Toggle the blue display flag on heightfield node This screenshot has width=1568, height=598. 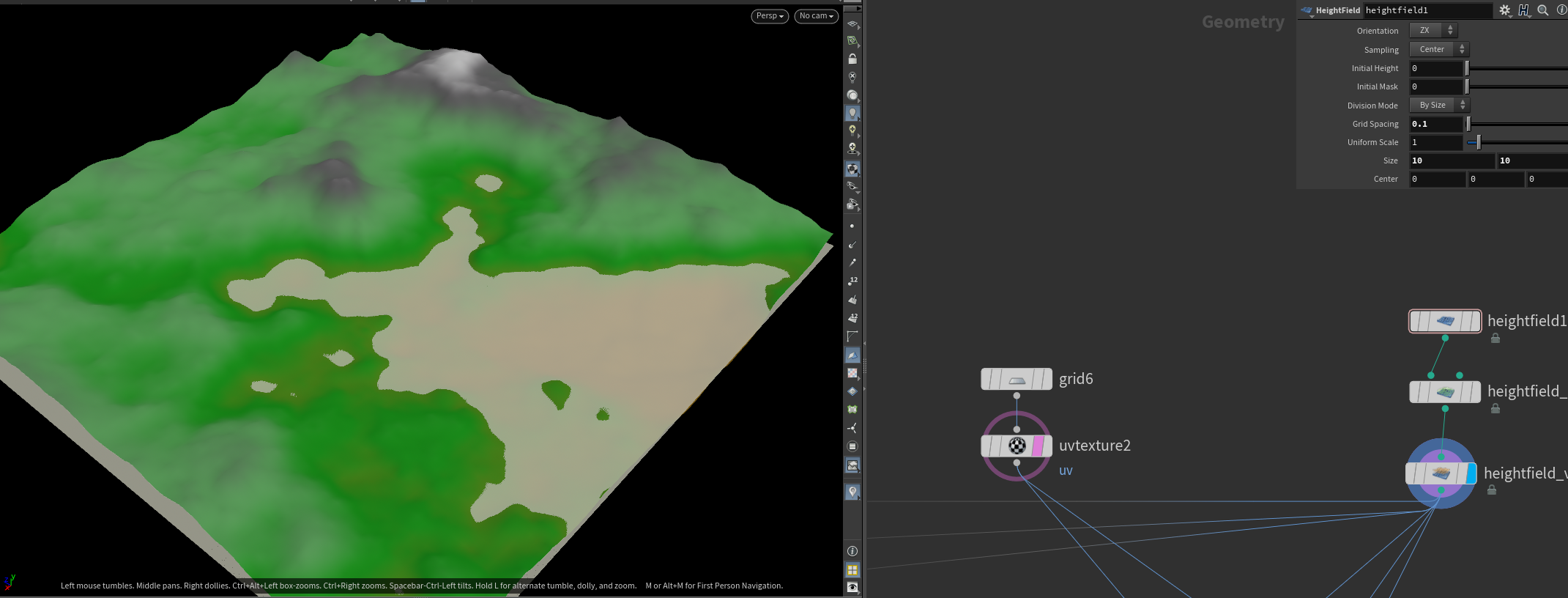(1471, 473)
